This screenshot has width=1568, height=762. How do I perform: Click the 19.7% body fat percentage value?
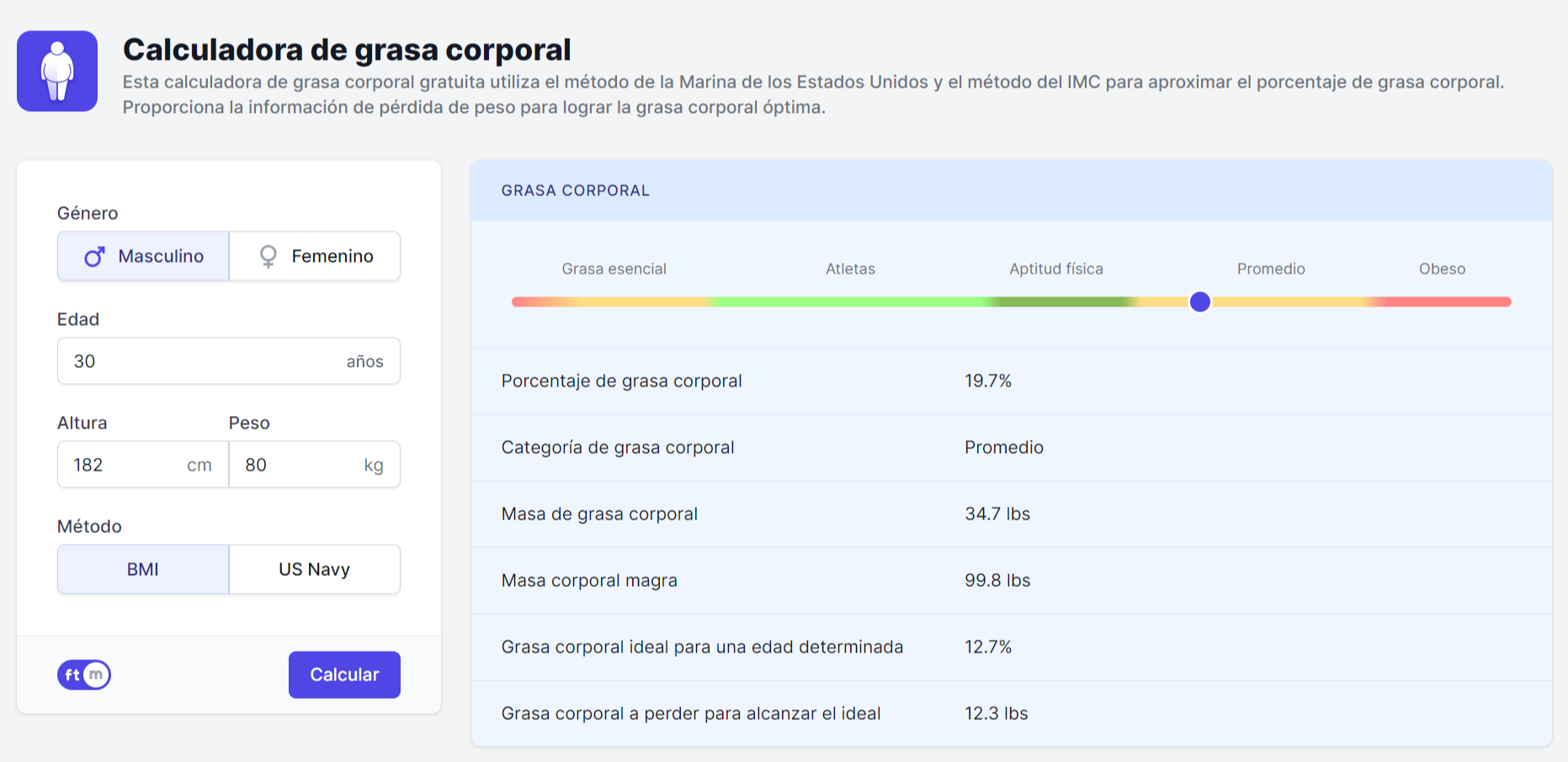click(x=988, y=381)
